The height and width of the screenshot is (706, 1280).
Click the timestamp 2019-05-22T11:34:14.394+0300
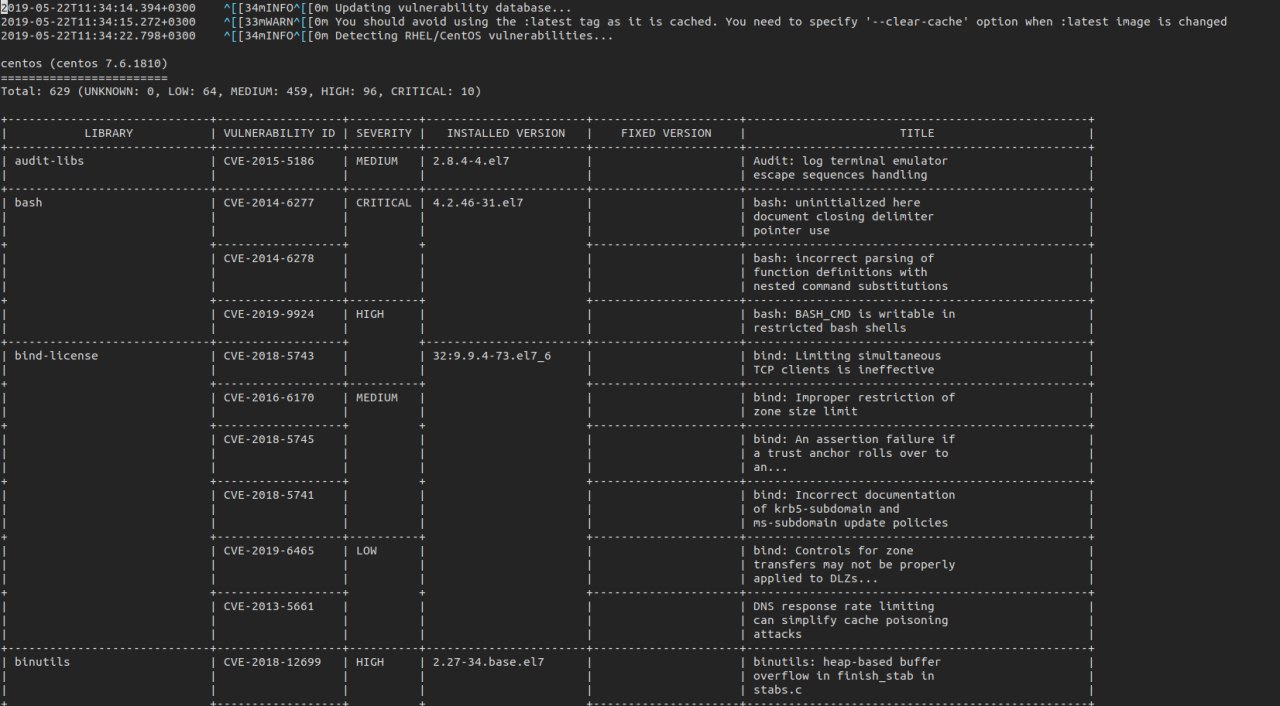point(98,8)
